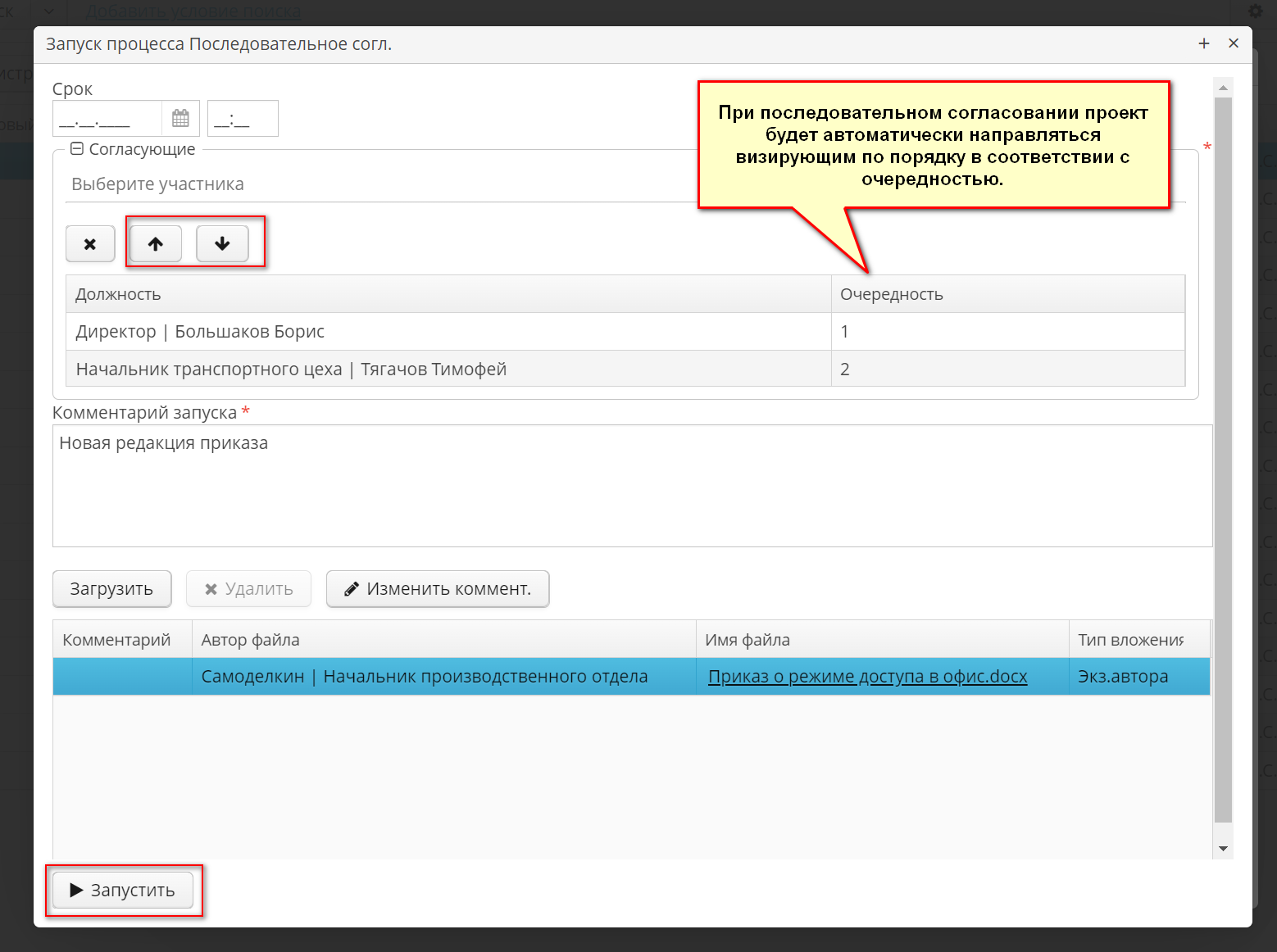The height and width of the screenshot is (952, 1277).
Task: Open the Приказ о режиме доступа в офис.docx file
Action: point(868,677)
